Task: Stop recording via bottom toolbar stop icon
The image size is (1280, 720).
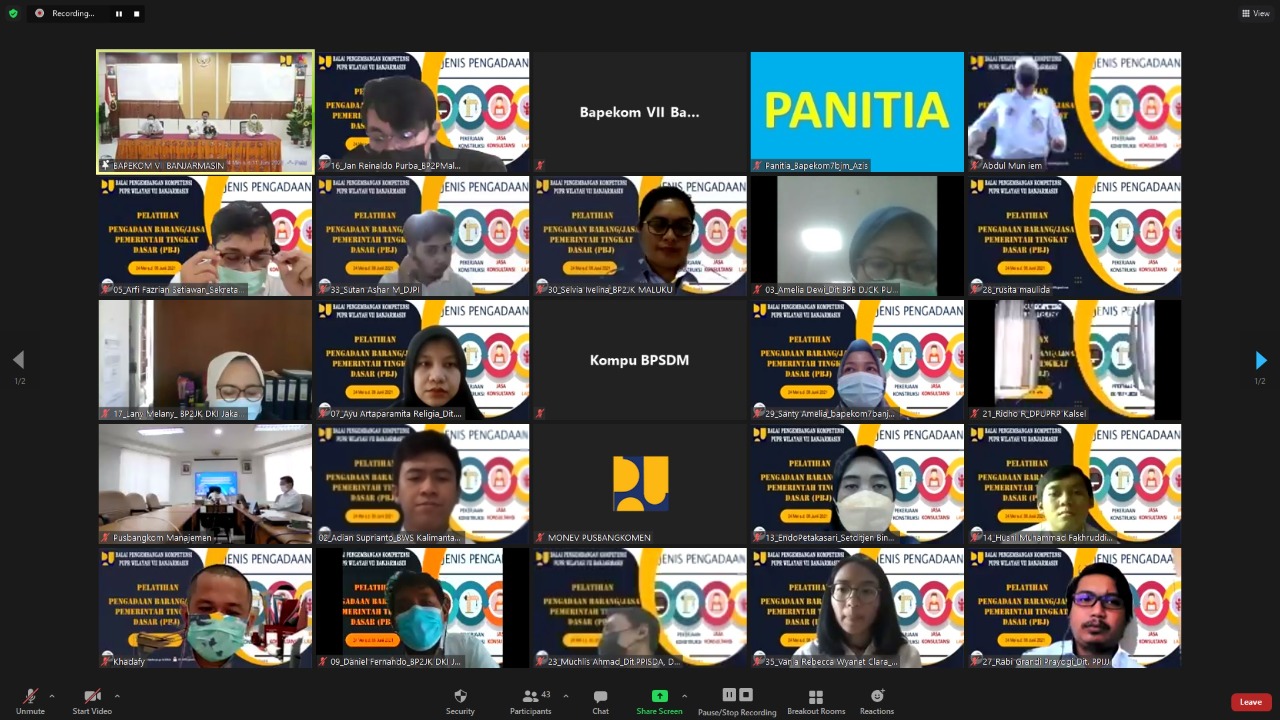Action: pyautogui.click(x=745, y=695)
